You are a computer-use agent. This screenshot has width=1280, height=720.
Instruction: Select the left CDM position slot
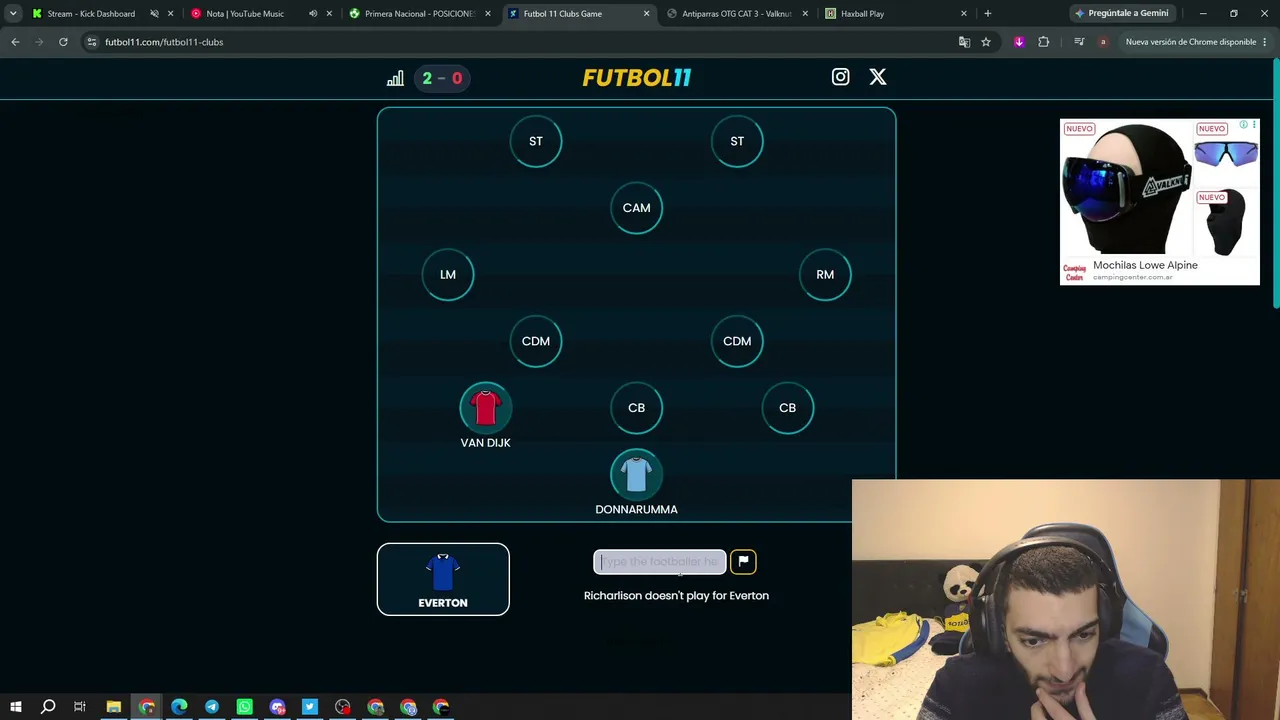click(536, 341)
